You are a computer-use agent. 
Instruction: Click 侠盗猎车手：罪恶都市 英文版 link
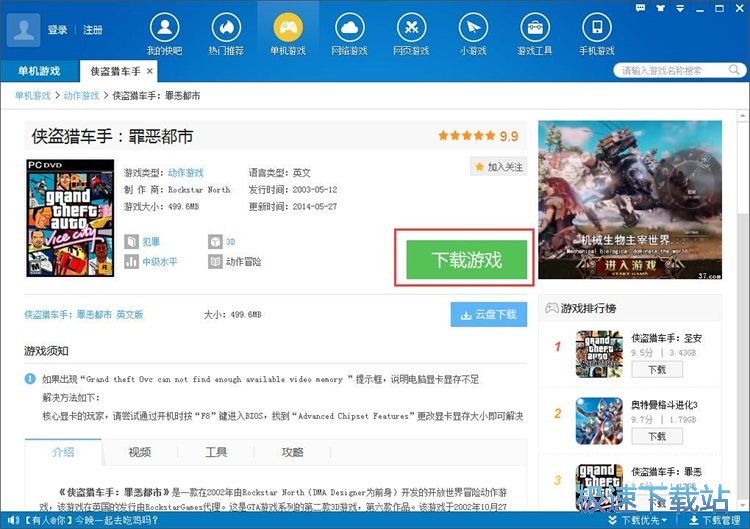coord(84,314)
